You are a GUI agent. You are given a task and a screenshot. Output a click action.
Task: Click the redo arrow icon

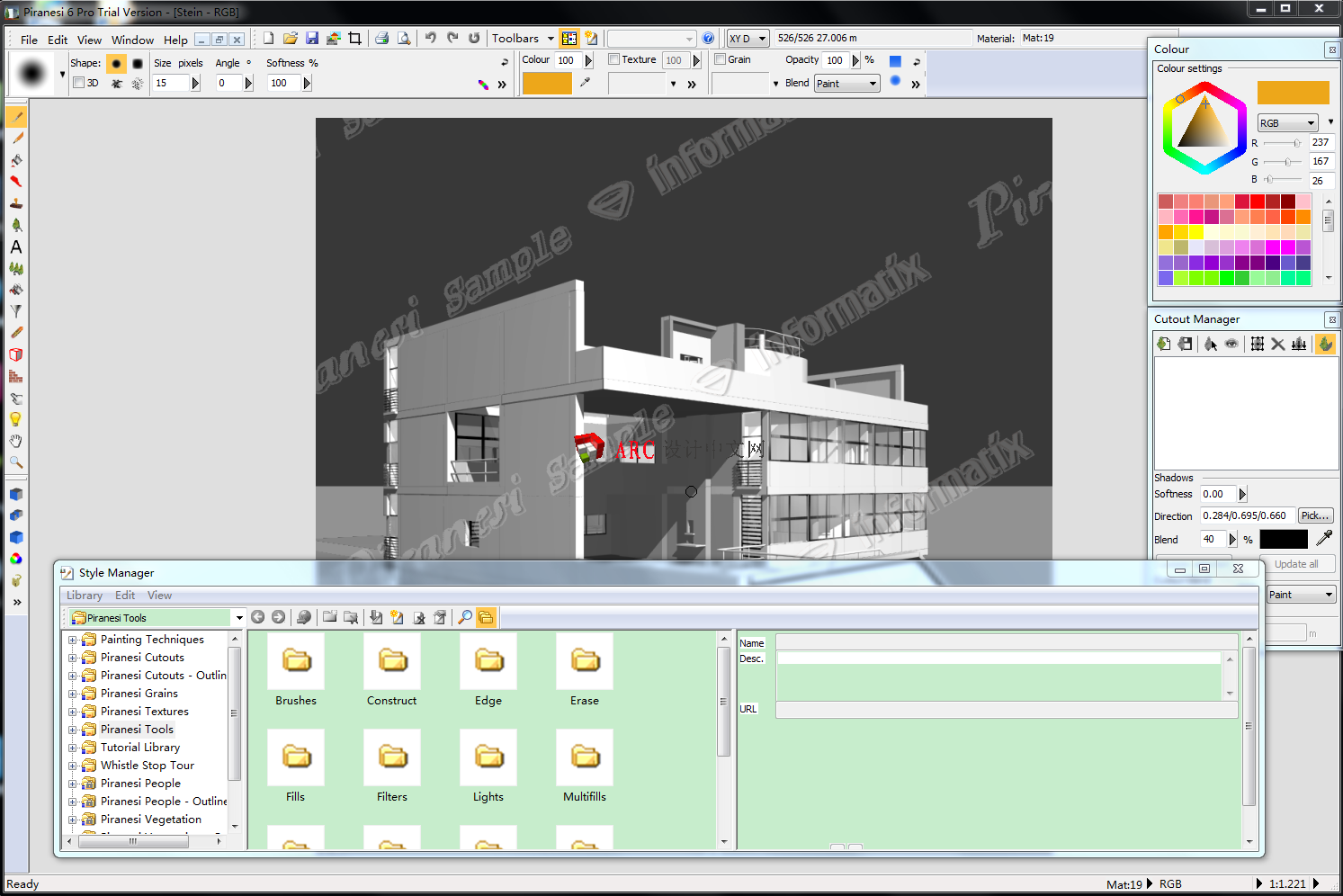click(452, 38)
